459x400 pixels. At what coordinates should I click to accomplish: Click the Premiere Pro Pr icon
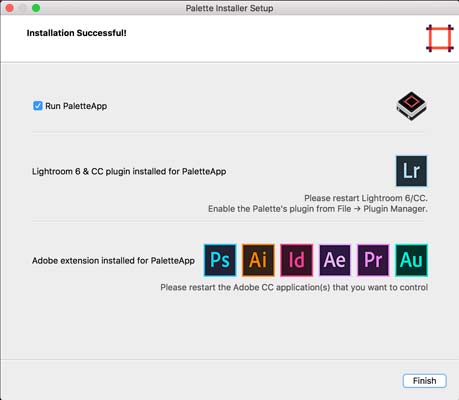pos(373,260)
